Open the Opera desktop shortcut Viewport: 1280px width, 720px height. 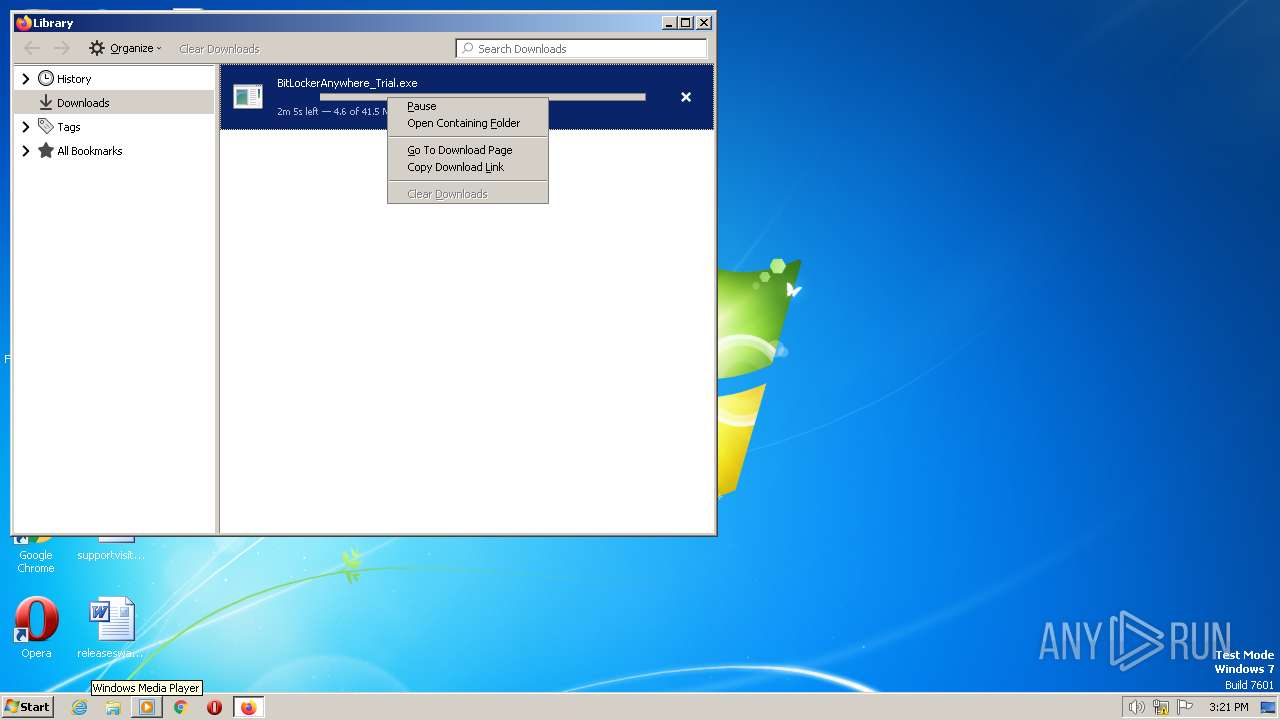tap(36, 628)
